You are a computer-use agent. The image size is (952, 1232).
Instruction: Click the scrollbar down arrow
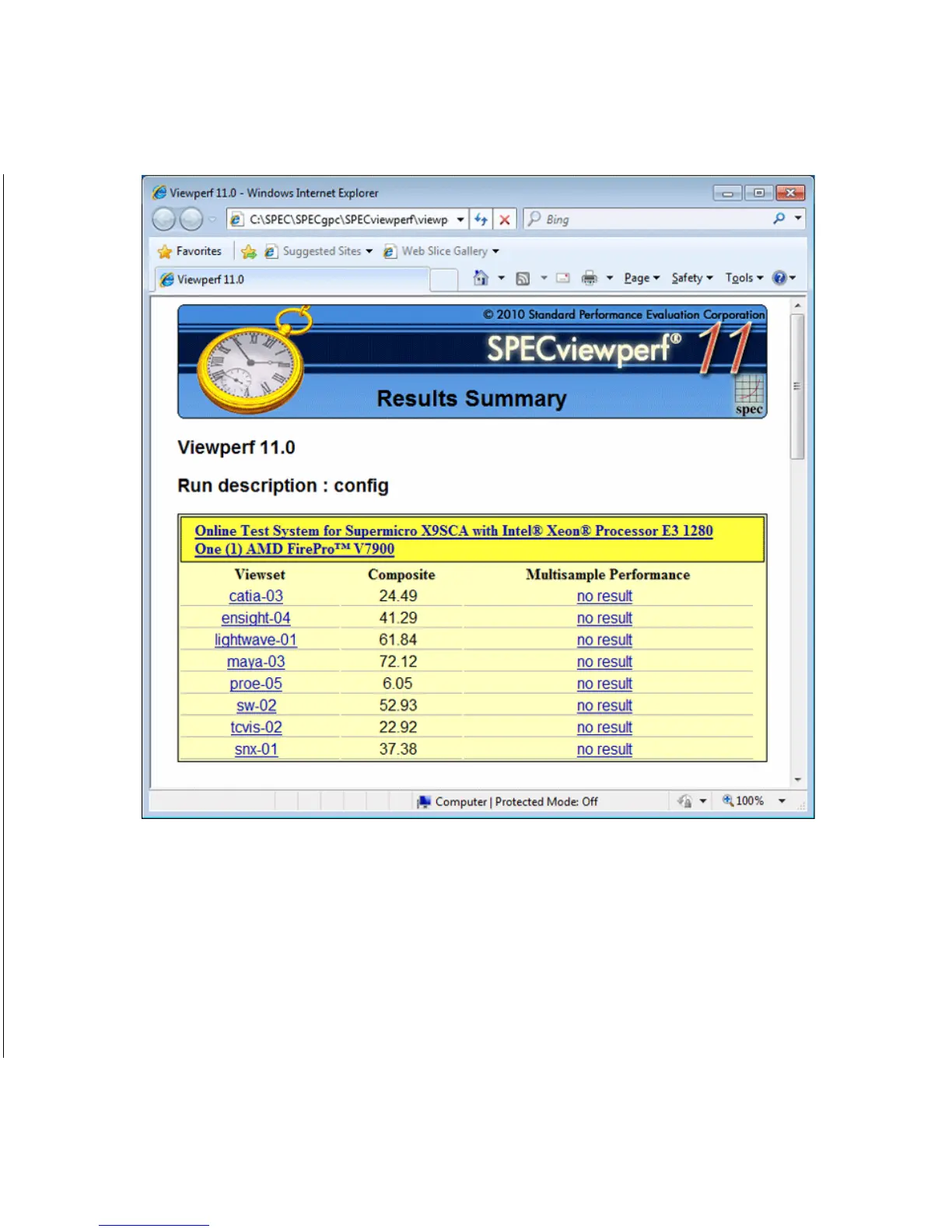click(797, 779)
